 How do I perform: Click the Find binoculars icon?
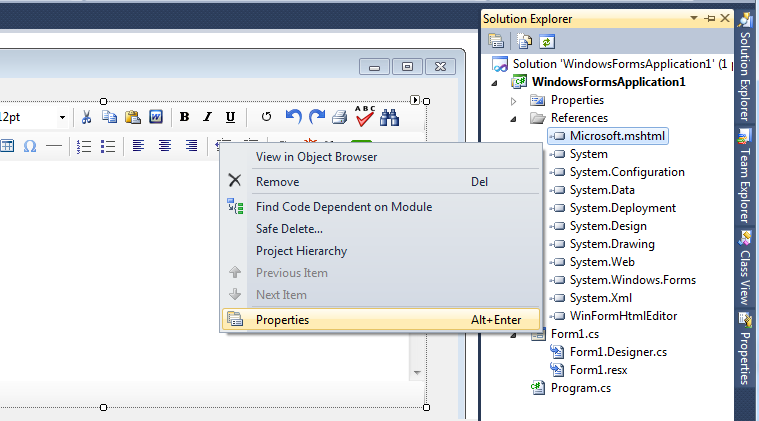tap(390, 117)
